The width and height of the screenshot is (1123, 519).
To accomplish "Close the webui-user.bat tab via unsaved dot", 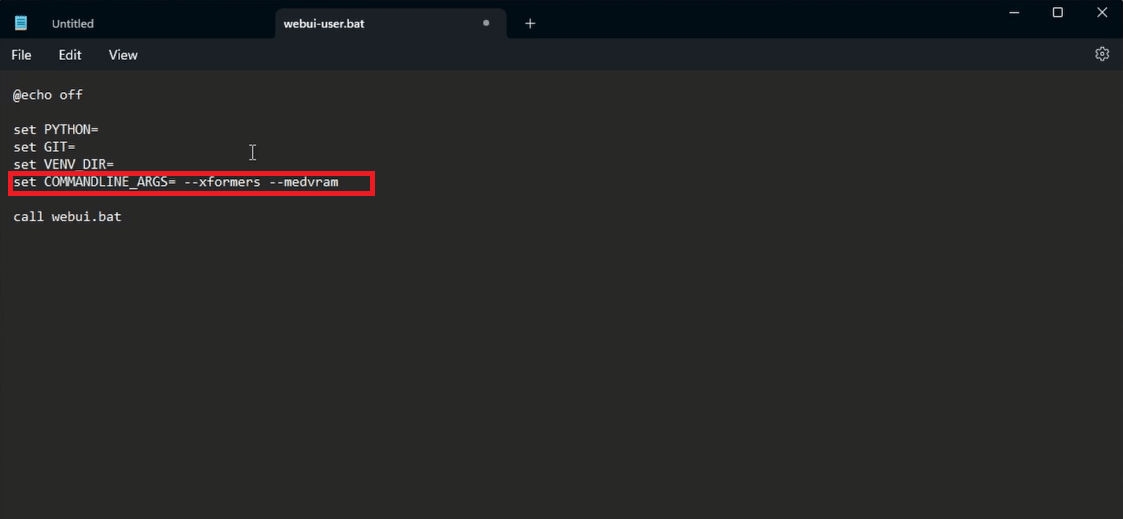I will pyautogui.click(x=486, y=23).
